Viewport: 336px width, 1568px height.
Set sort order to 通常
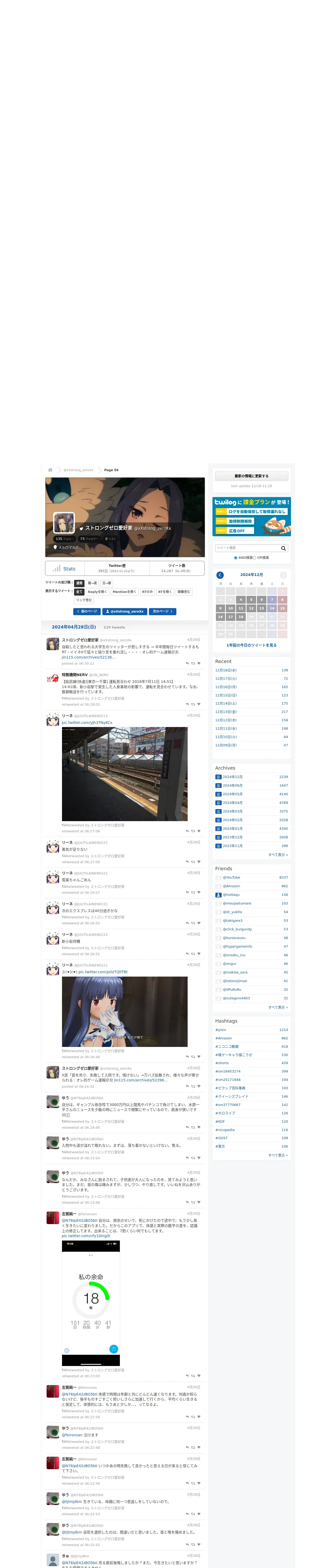(79, 583)
